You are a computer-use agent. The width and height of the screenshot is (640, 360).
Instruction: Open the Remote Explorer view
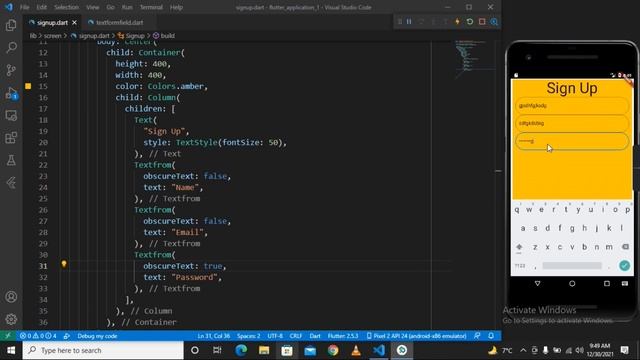[11, 116]
